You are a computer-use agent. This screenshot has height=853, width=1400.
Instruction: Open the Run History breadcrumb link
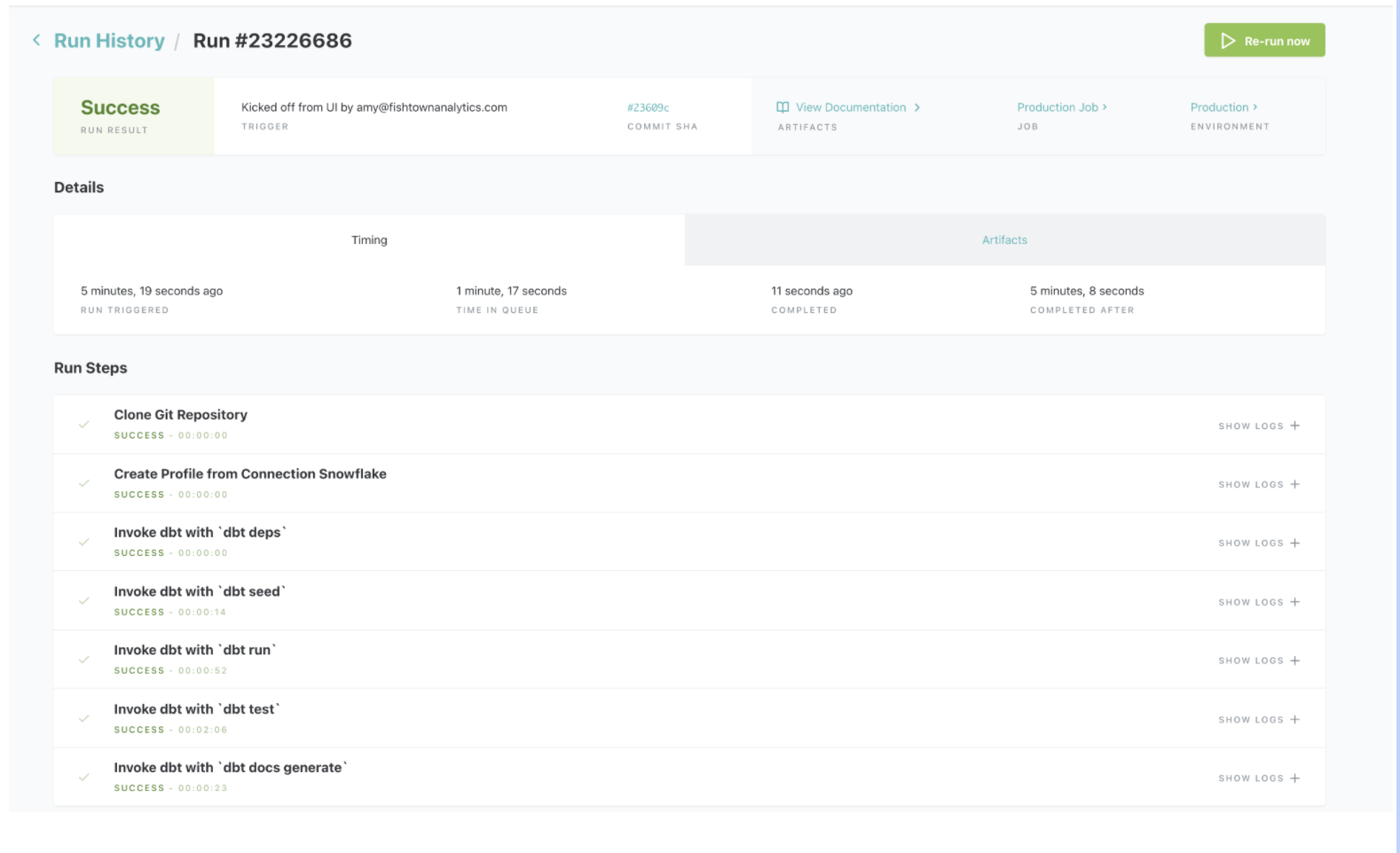109,41
